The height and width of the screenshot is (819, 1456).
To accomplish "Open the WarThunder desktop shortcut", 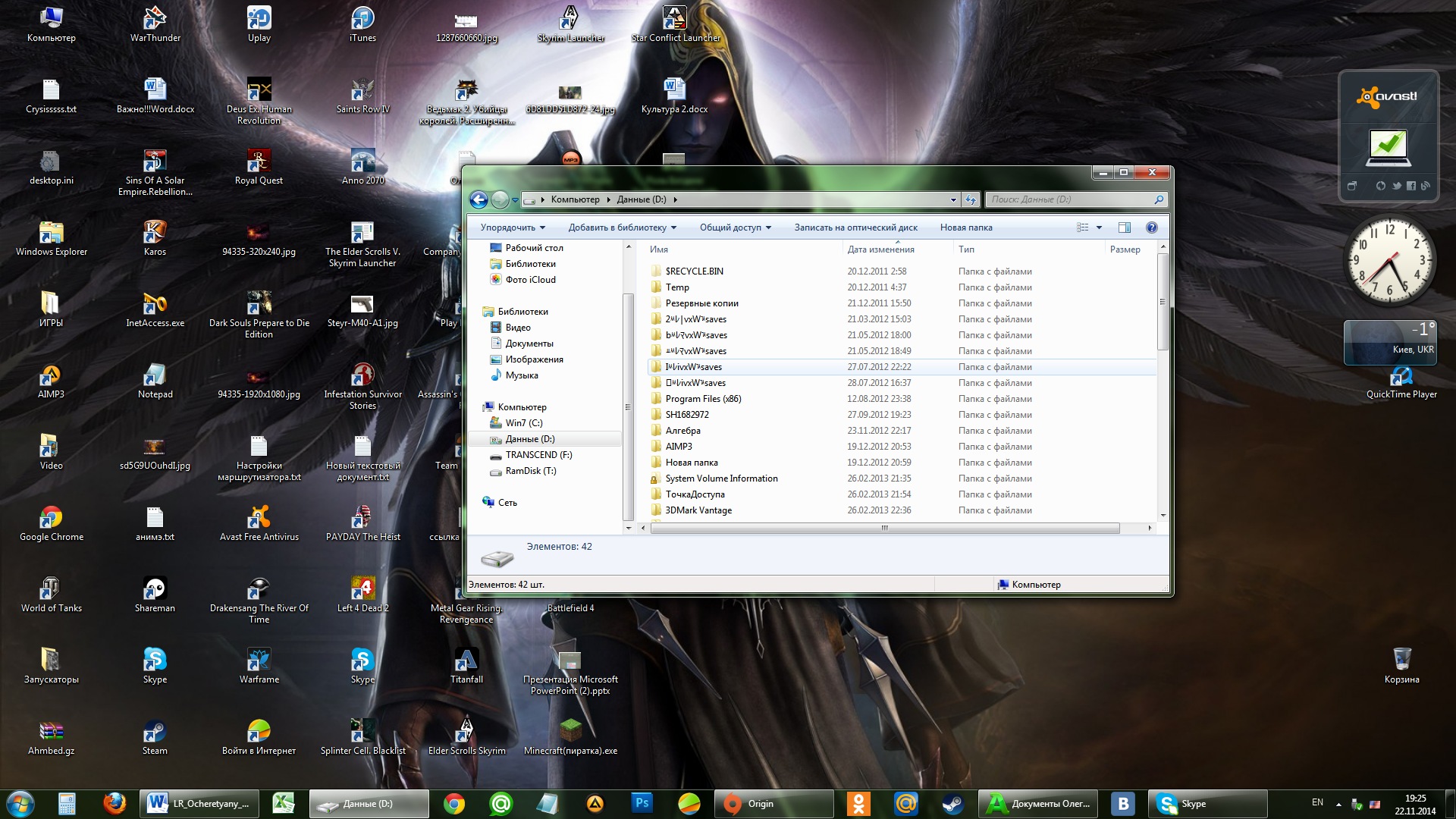I will (155, 24).
